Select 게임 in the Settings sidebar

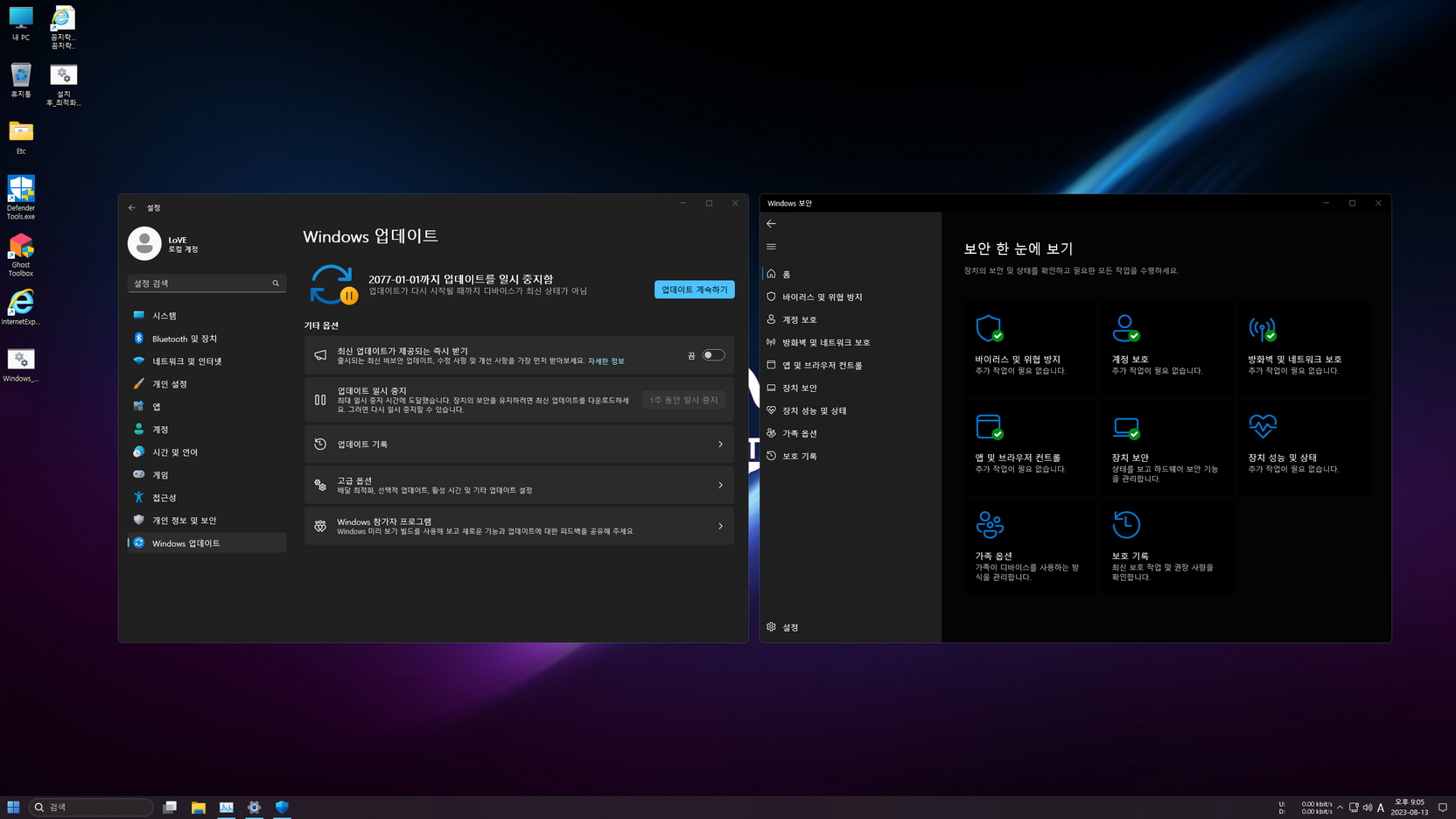coord(206,475)
